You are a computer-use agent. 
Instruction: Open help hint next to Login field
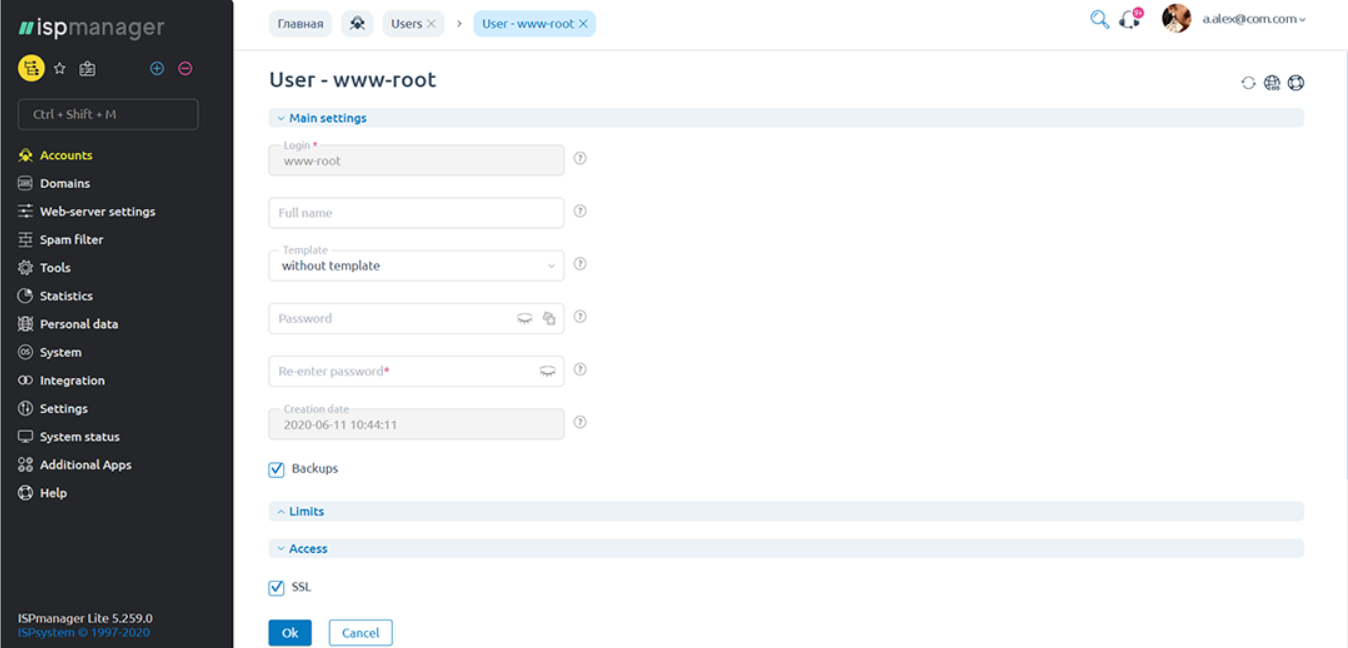580,158
